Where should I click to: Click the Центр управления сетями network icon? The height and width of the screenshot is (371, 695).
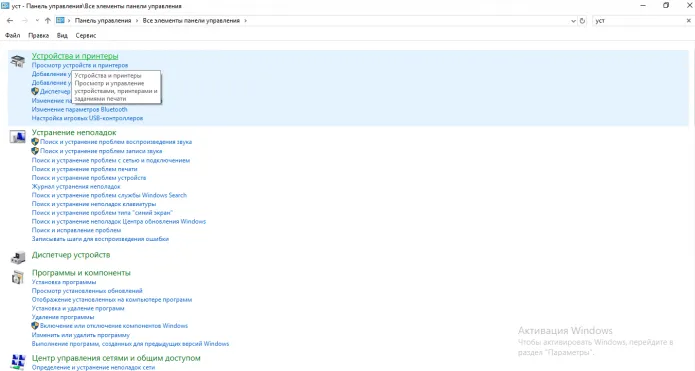[x=18, y=362]
